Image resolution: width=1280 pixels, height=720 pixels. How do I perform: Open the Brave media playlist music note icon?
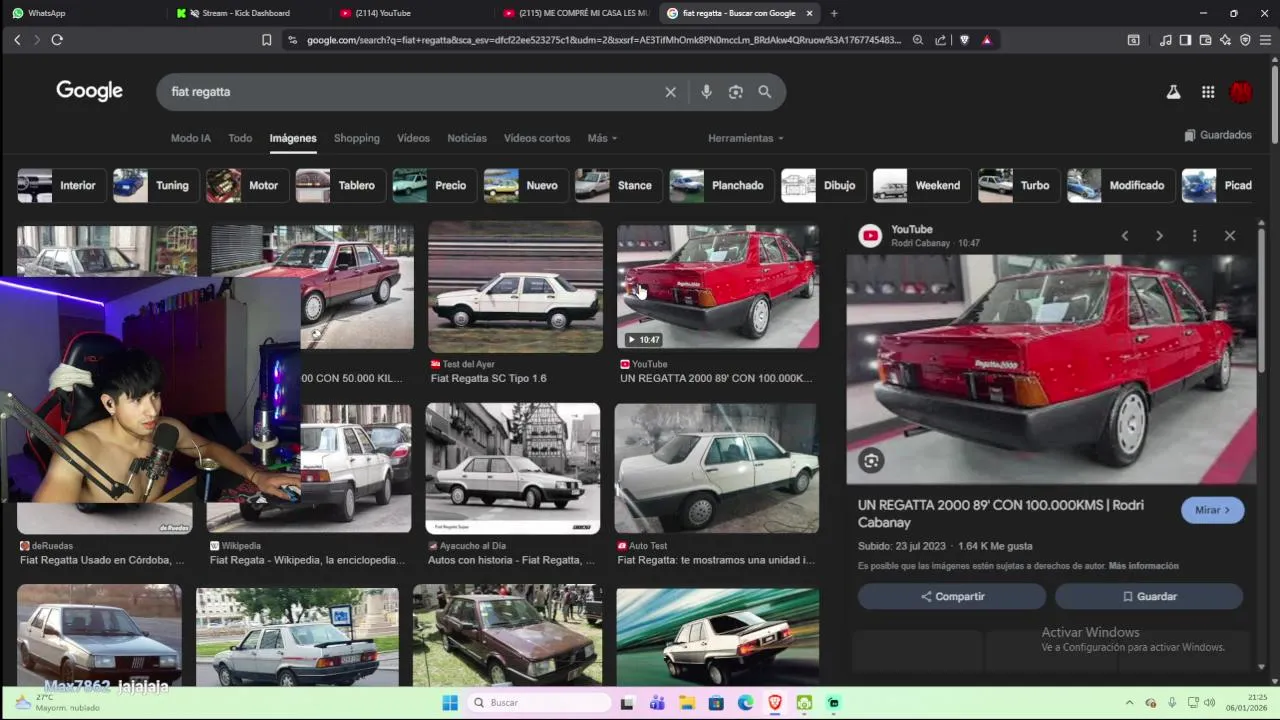1166,40
